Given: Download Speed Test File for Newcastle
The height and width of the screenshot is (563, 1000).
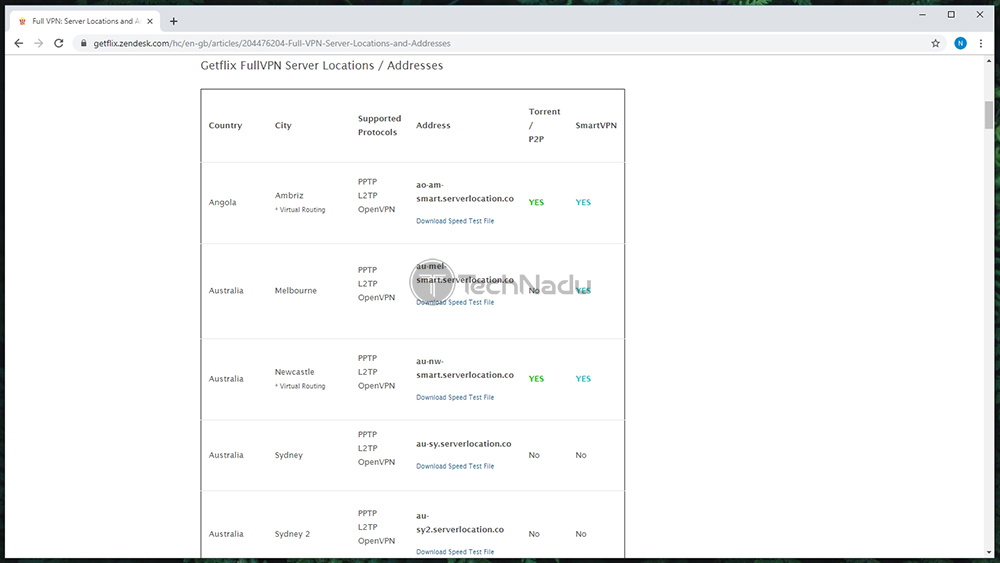Looking at the screenshot, I should 455,397.
